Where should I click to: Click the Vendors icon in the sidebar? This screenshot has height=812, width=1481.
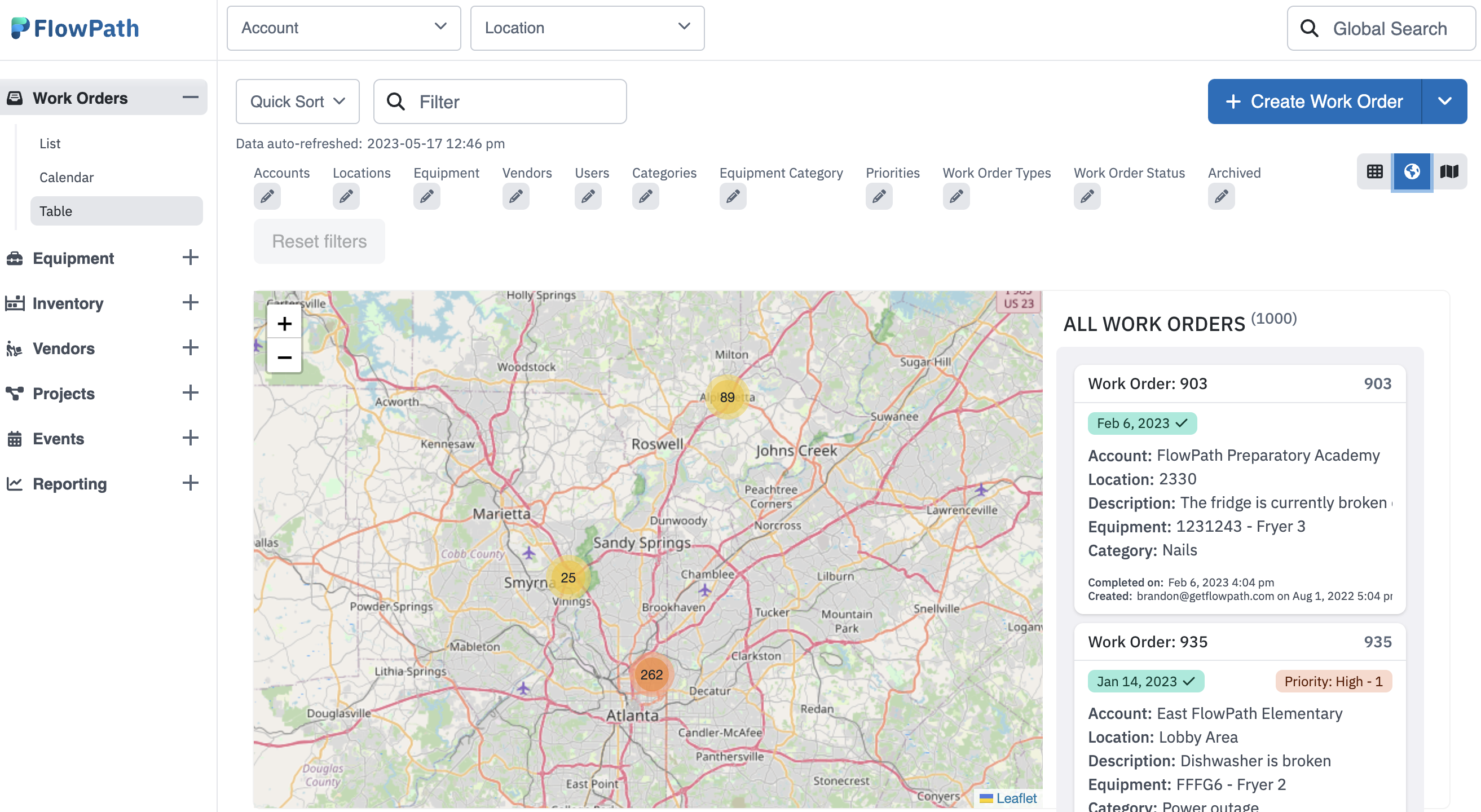pyautogui.click(x=15, y=348)
